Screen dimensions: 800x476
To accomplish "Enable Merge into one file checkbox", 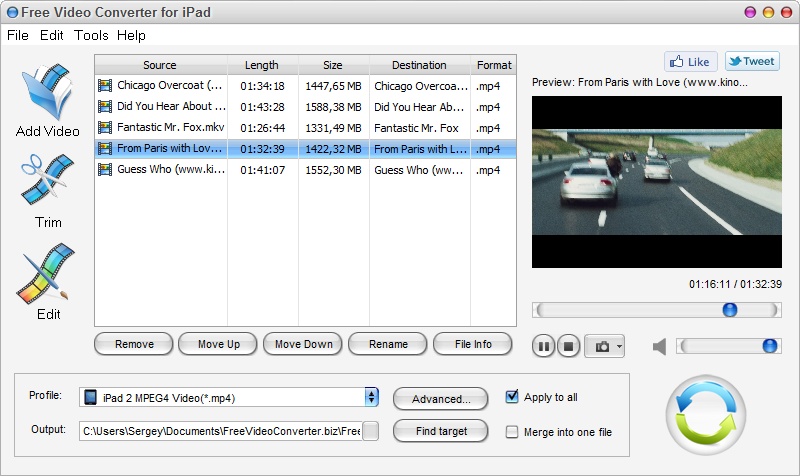I will pyautogui.click(x=512, y=432).
